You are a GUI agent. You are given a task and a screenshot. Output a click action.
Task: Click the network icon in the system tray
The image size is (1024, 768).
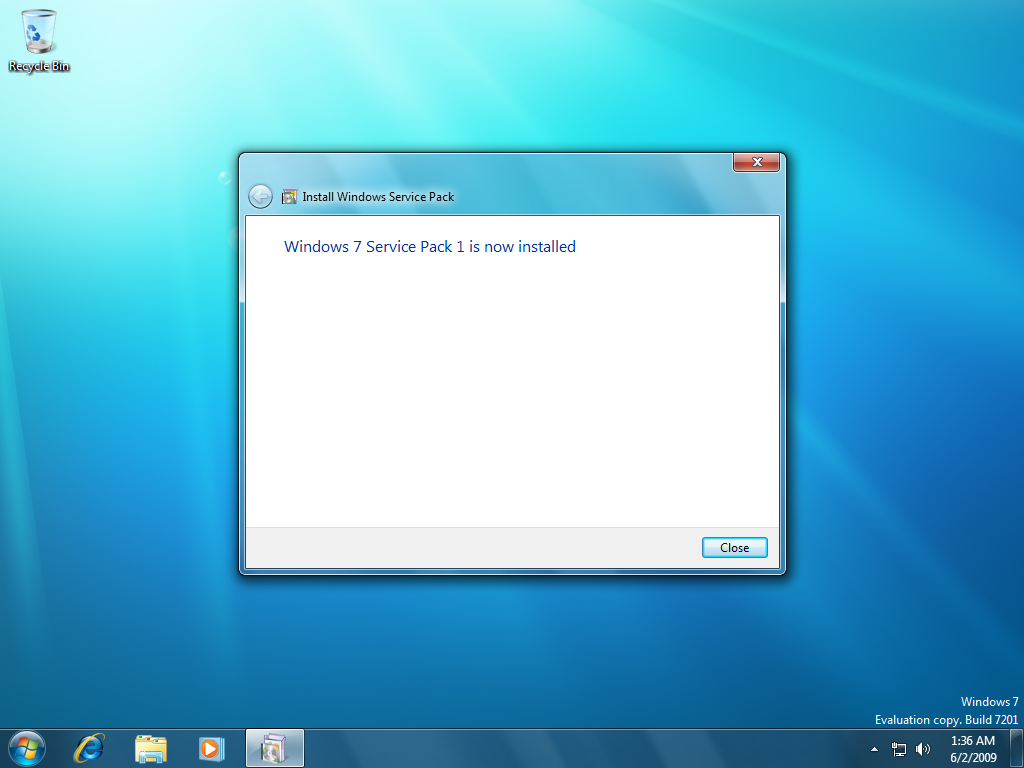tap(899, 749)
